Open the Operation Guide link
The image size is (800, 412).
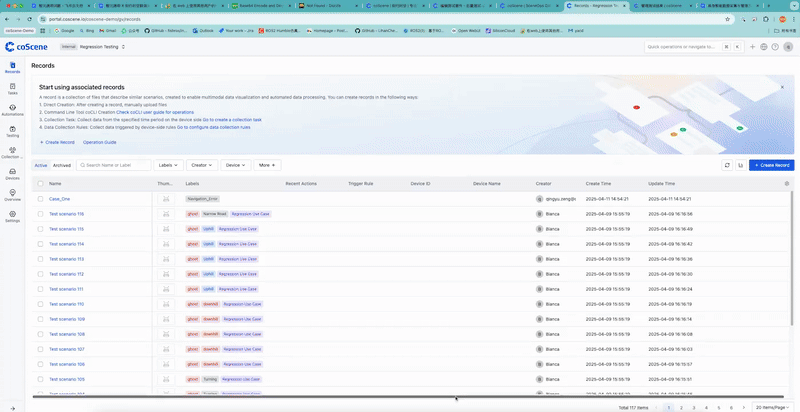point(99,142)
